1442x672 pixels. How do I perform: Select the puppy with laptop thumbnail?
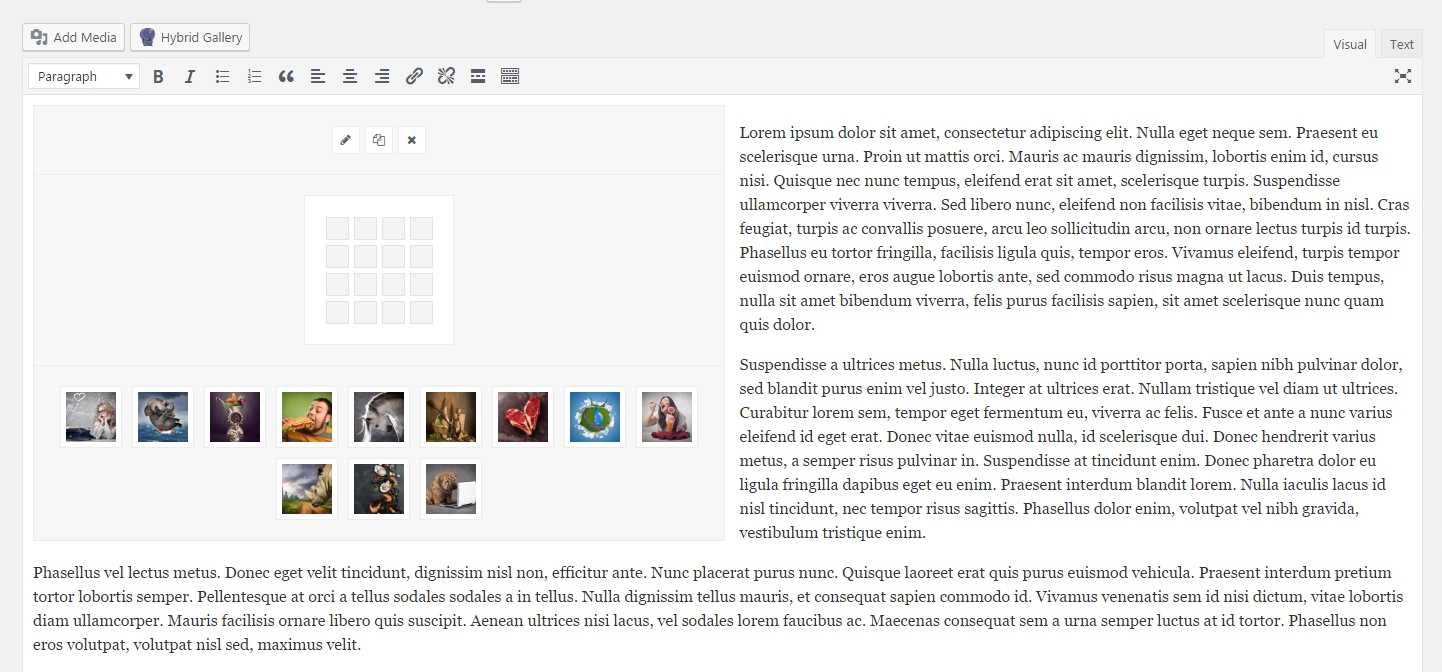451,489
